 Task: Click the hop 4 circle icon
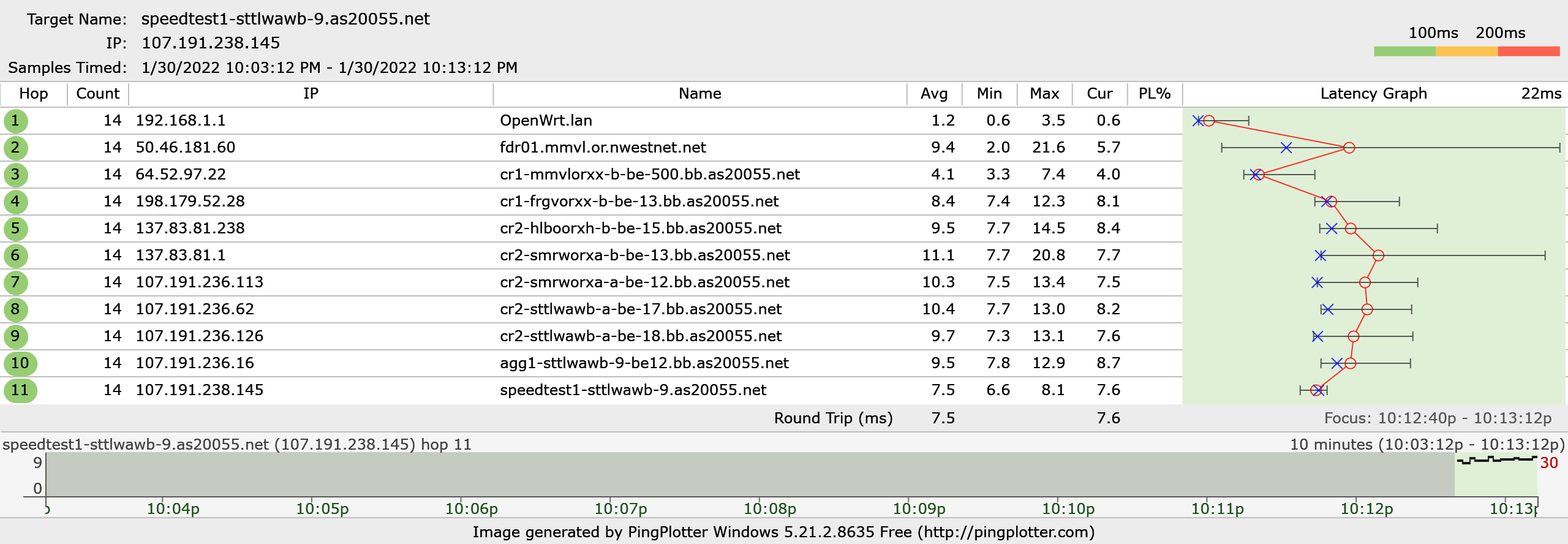pos(15,202)
